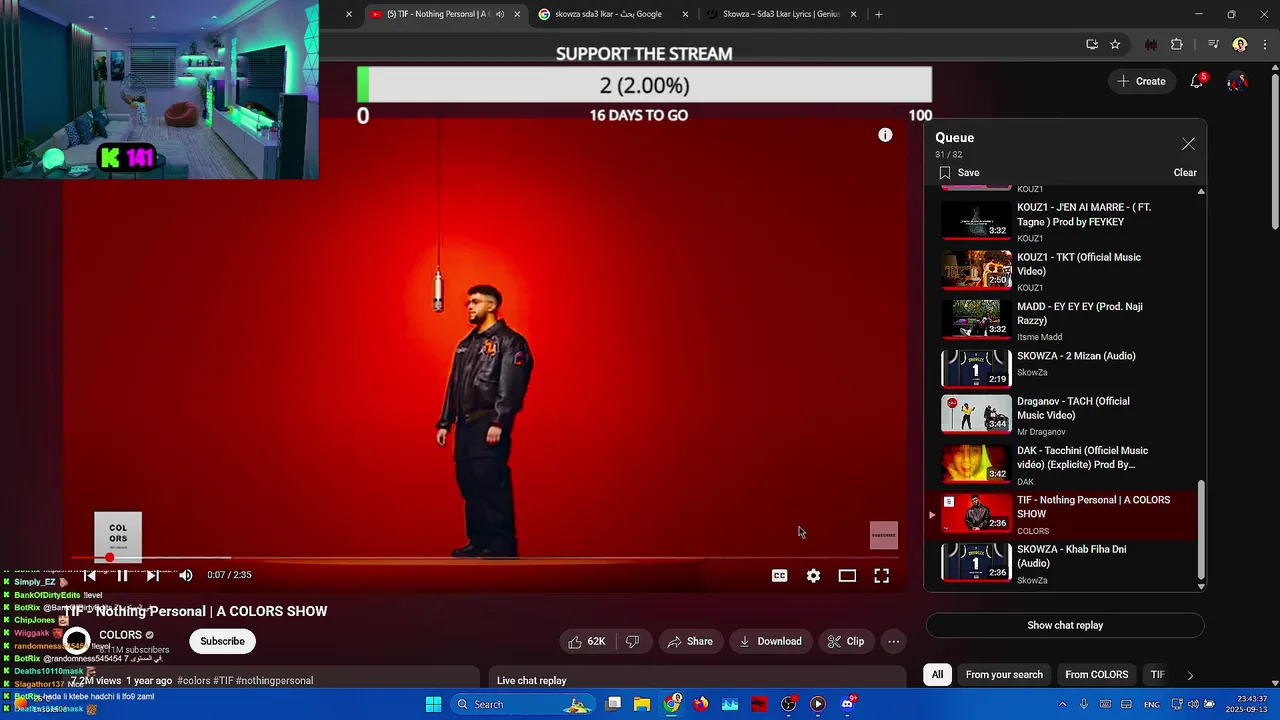Expand more filter chips with the arrow

1189,675
